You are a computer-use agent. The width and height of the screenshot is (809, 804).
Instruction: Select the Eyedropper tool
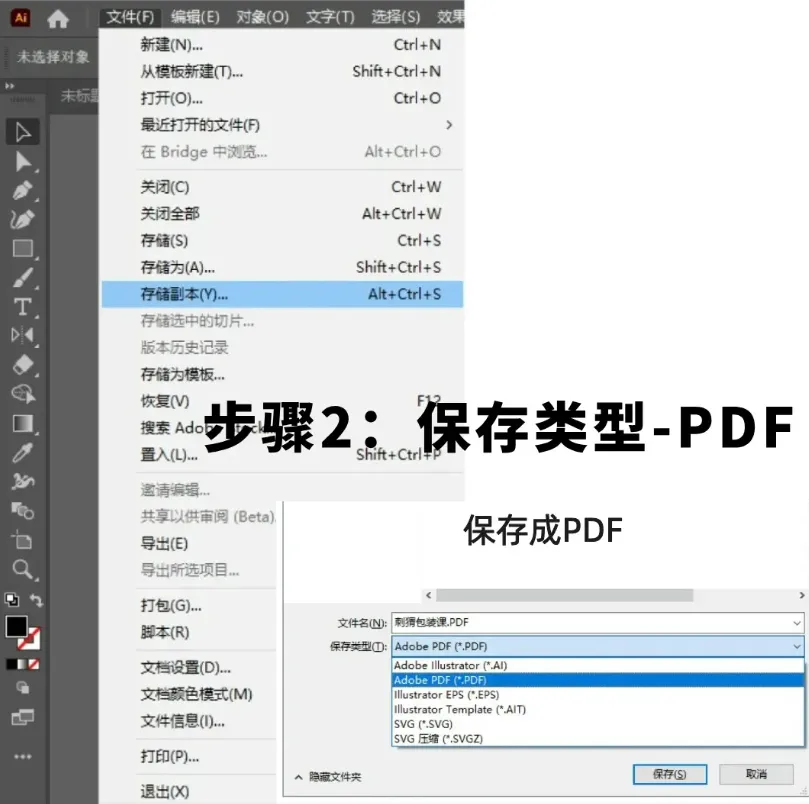(x=23, y=453)
